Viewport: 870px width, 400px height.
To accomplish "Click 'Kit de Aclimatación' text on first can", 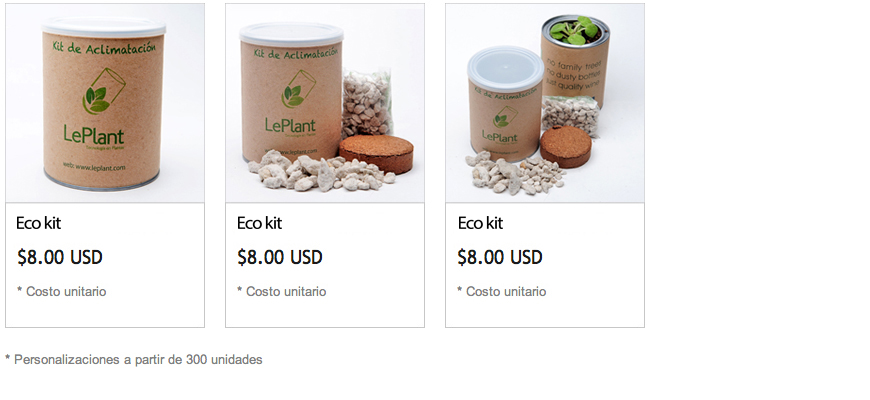I will pos(104,47).
